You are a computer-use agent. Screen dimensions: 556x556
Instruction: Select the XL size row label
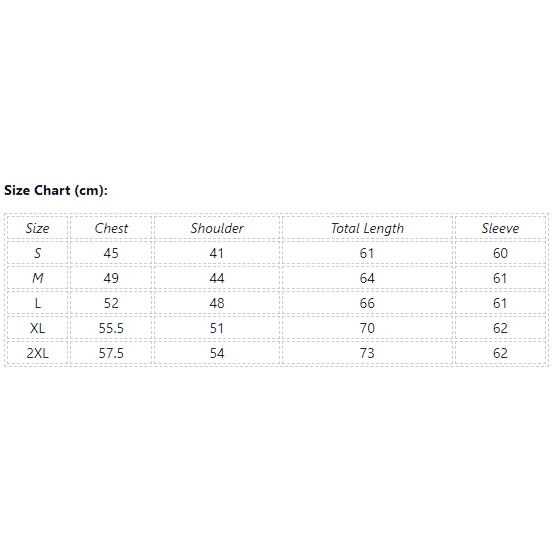pyautogui.click(x=37, y=328)
